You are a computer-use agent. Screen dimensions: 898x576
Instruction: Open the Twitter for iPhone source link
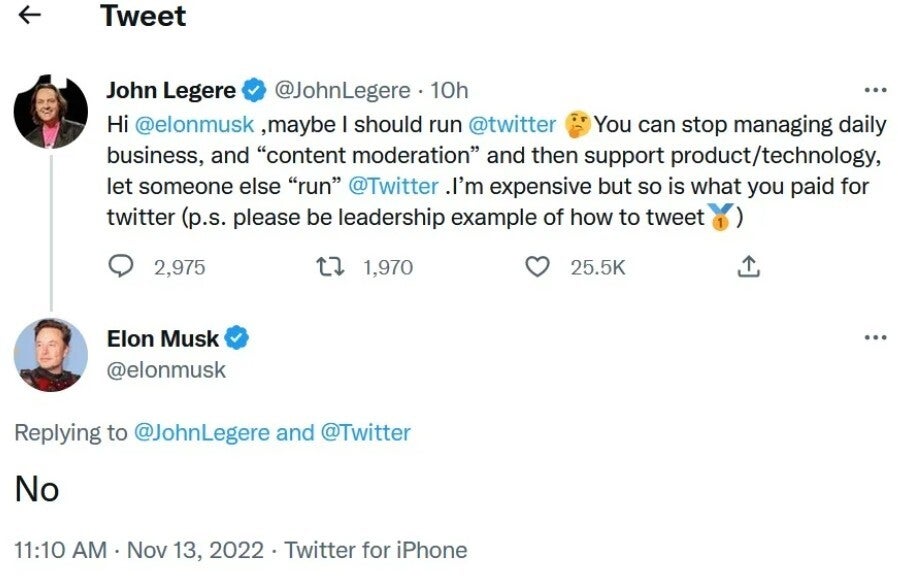pos(376,550)
